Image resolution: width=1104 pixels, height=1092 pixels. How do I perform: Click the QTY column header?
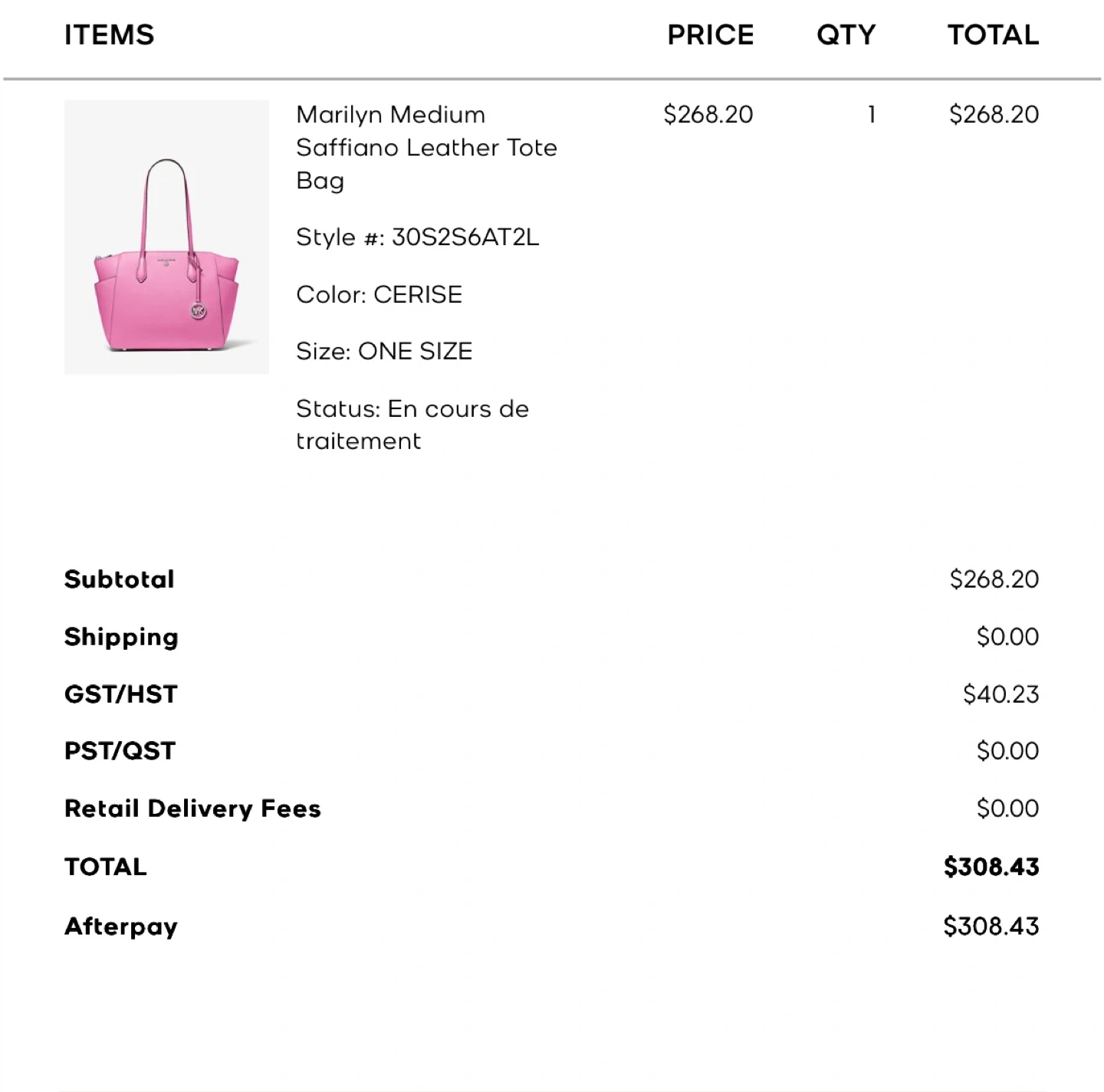pyautogui.click(x=846, y=35)
